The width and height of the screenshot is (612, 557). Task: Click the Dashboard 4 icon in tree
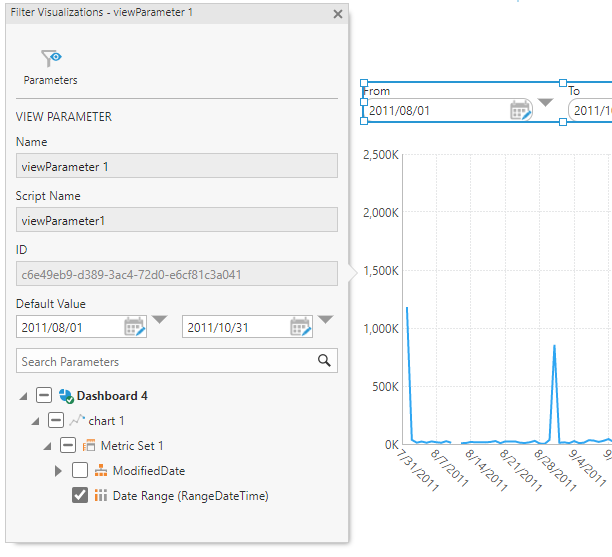[x=67, y=396]
